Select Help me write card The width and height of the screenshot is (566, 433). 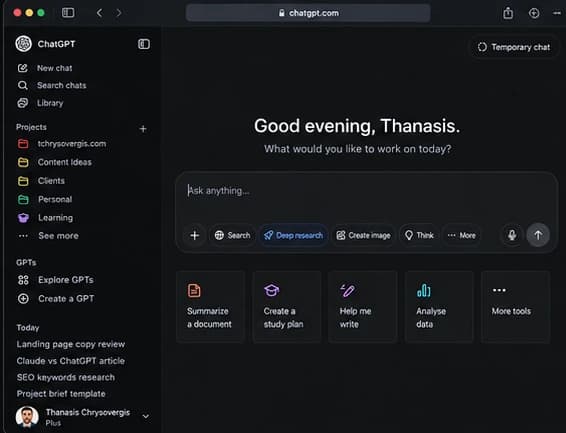click(x=363, y=306)
